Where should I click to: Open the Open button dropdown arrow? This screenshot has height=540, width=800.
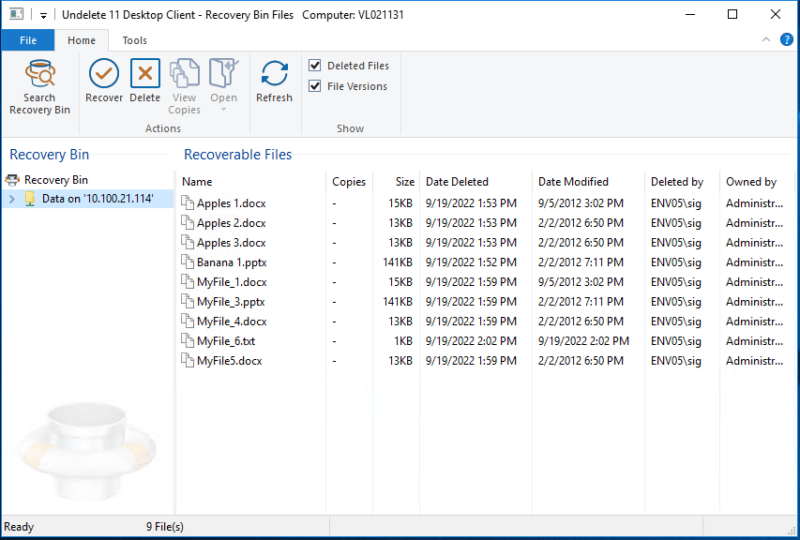[x=224, y=109]
